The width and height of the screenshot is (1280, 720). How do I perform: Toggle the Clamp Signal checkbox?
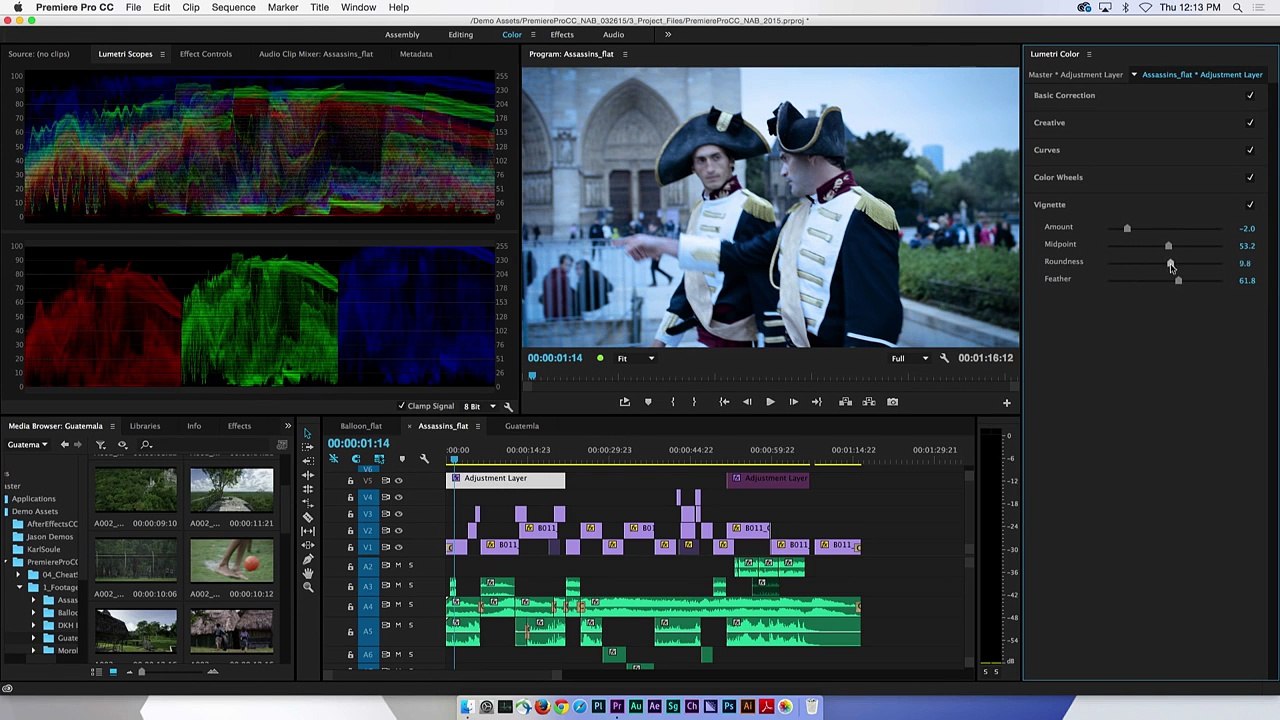point(402,406)
